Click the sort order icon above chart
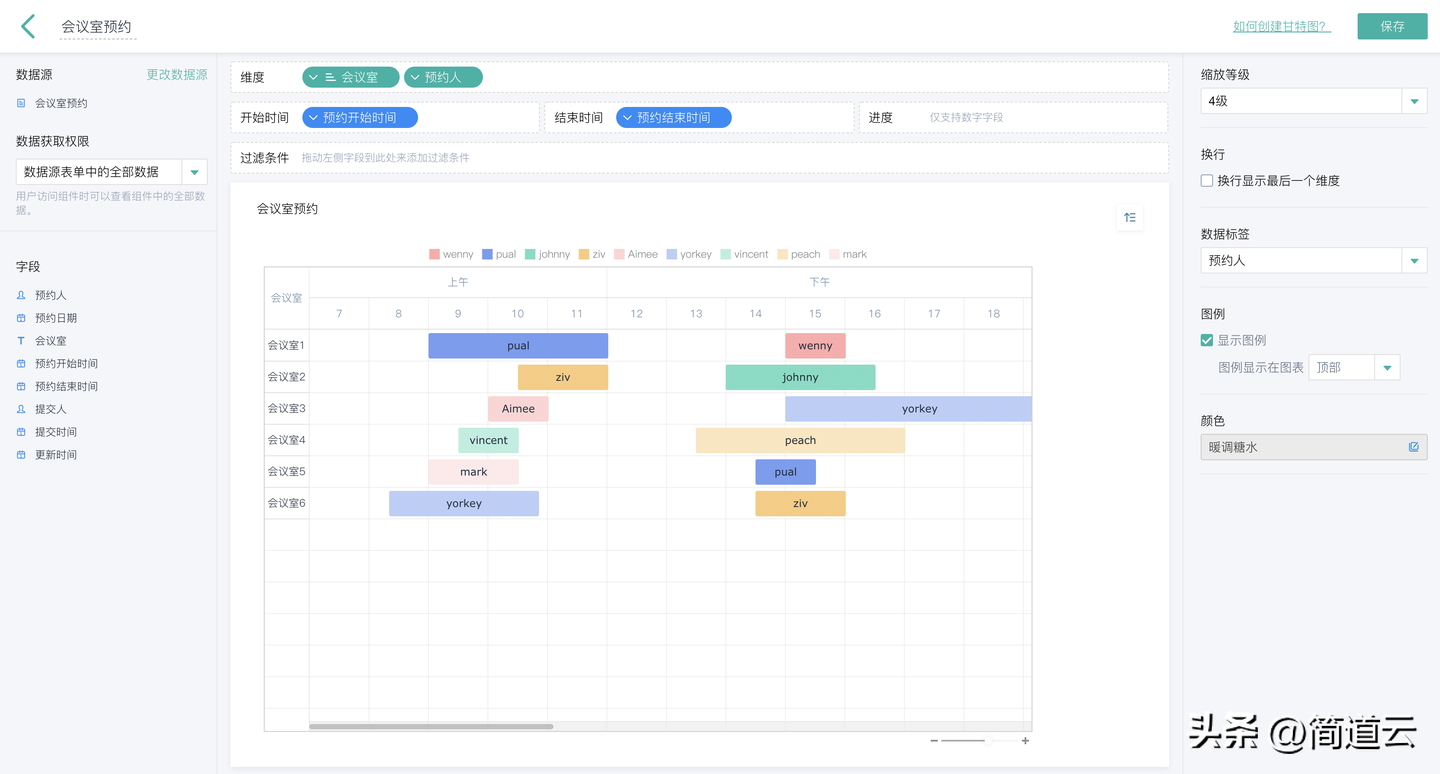Image resolution: width=1440 pixels, height=774 pixels. 1130,218
